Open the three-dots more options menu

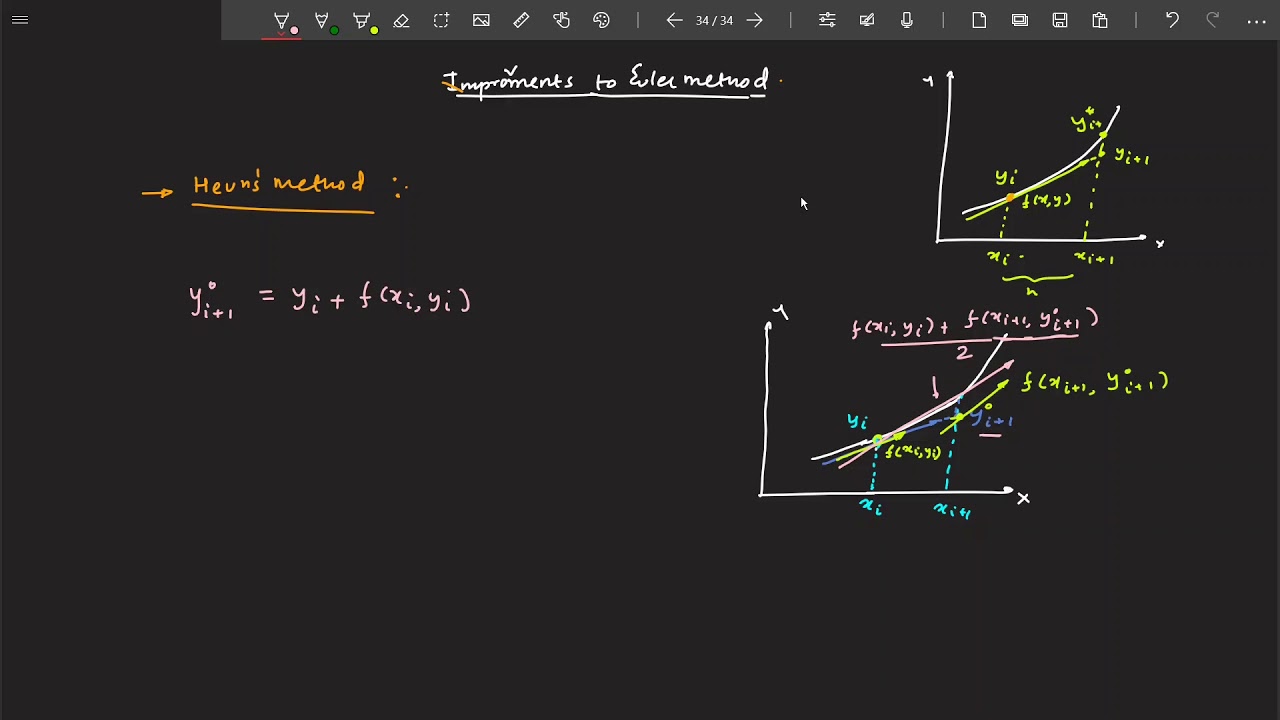coord(1257,21)
